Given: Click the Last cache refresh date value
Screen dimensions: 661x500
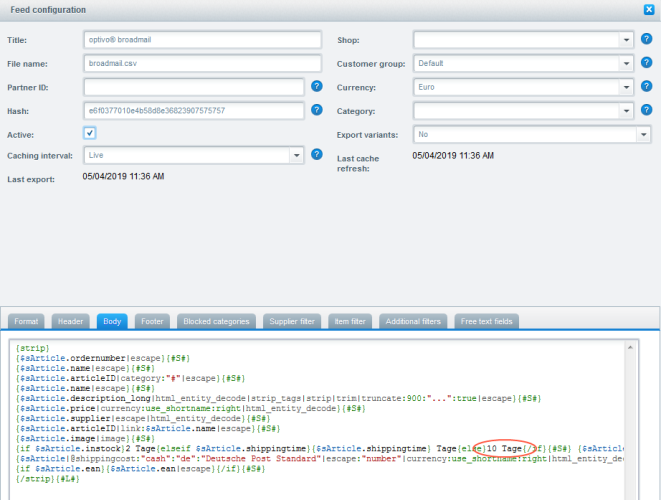Looking at the screenshot, I should point(453,156).
